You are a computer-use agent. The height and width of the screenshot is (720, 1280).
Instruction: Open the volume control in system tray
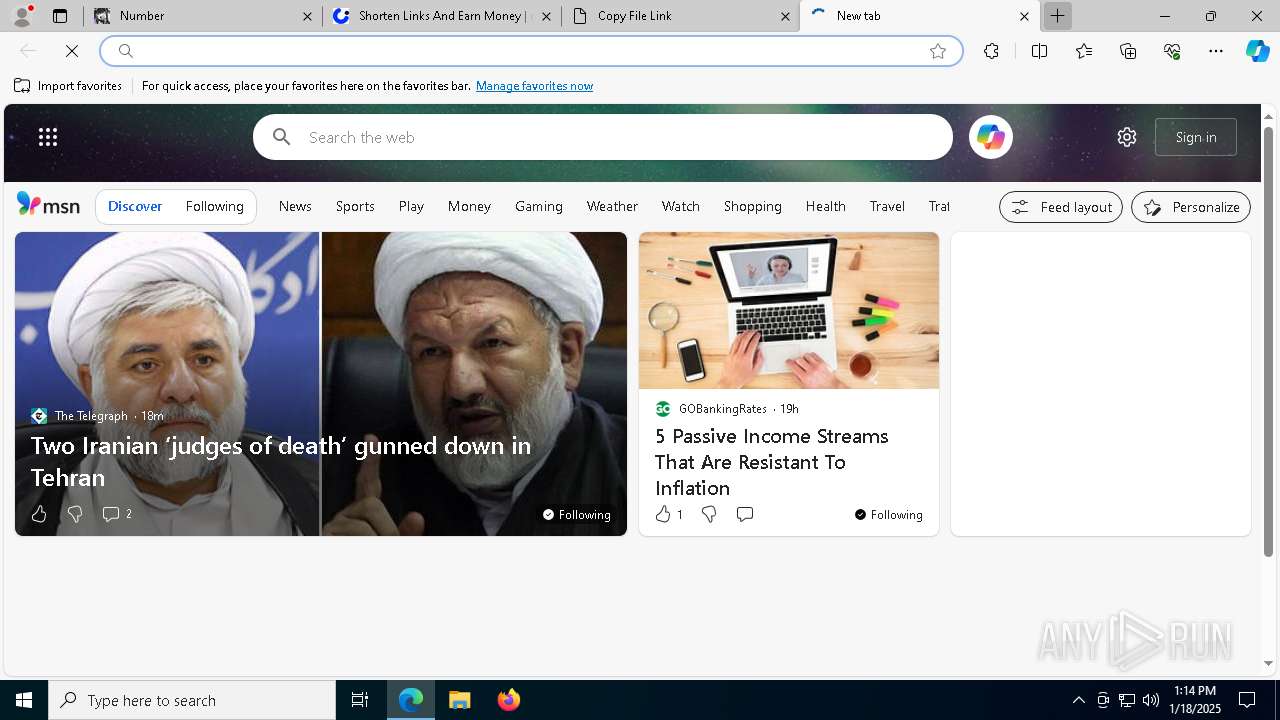pyautogui.click(x=1151, y=700)
